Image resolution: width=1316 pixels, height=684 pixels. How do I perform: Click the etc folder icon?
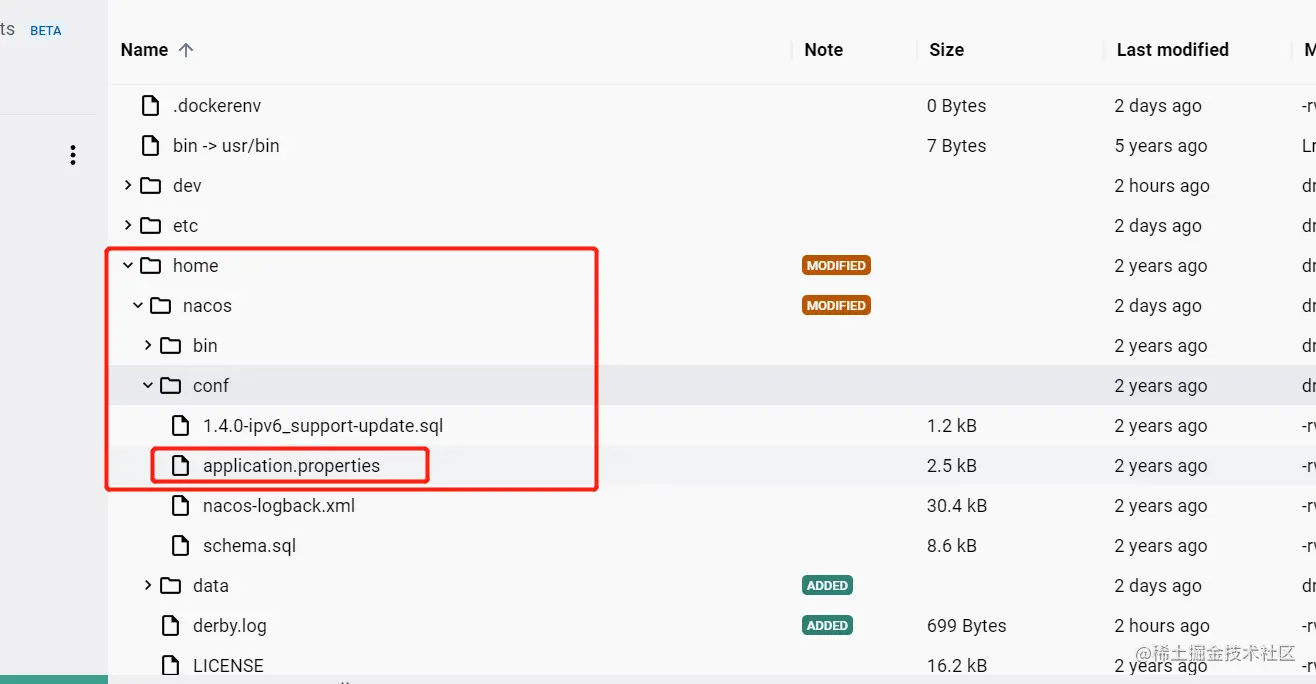[x=151, y=226]
